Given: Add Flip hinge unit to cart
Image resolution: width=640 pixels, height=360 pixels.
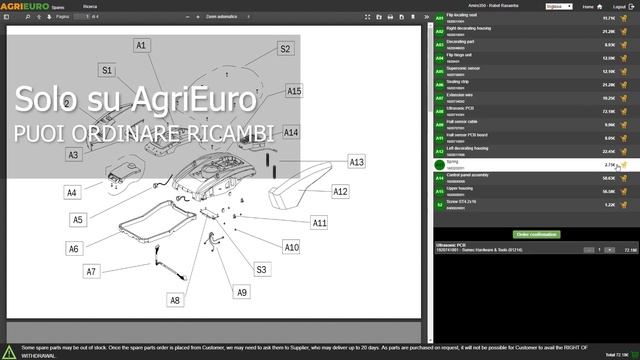Looking at the screenshot, I should tap(624, 58).
